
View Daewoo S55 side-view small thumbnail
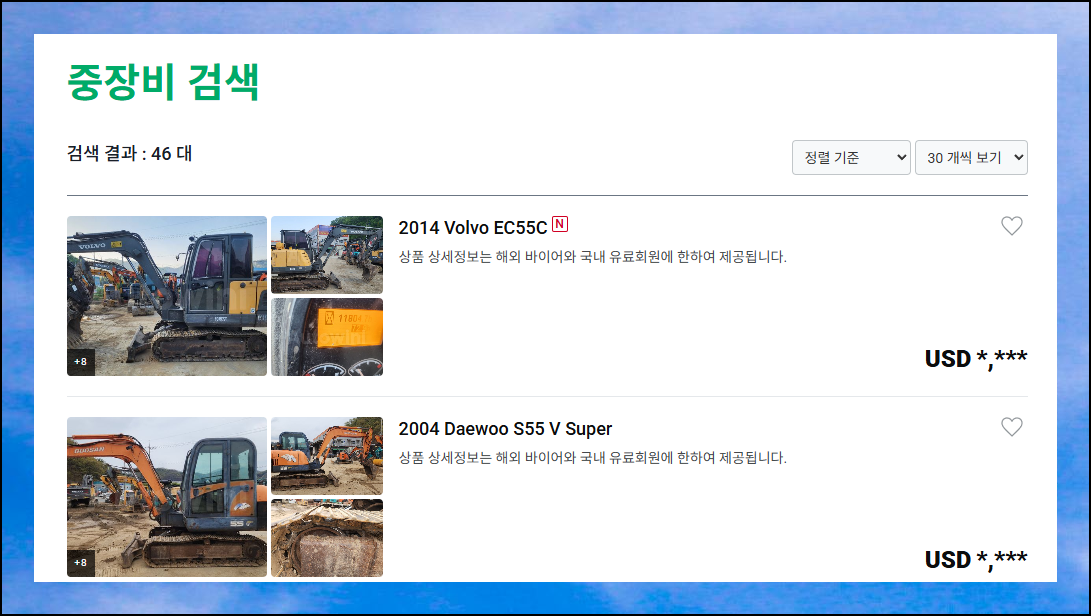(x=327, y=456)
